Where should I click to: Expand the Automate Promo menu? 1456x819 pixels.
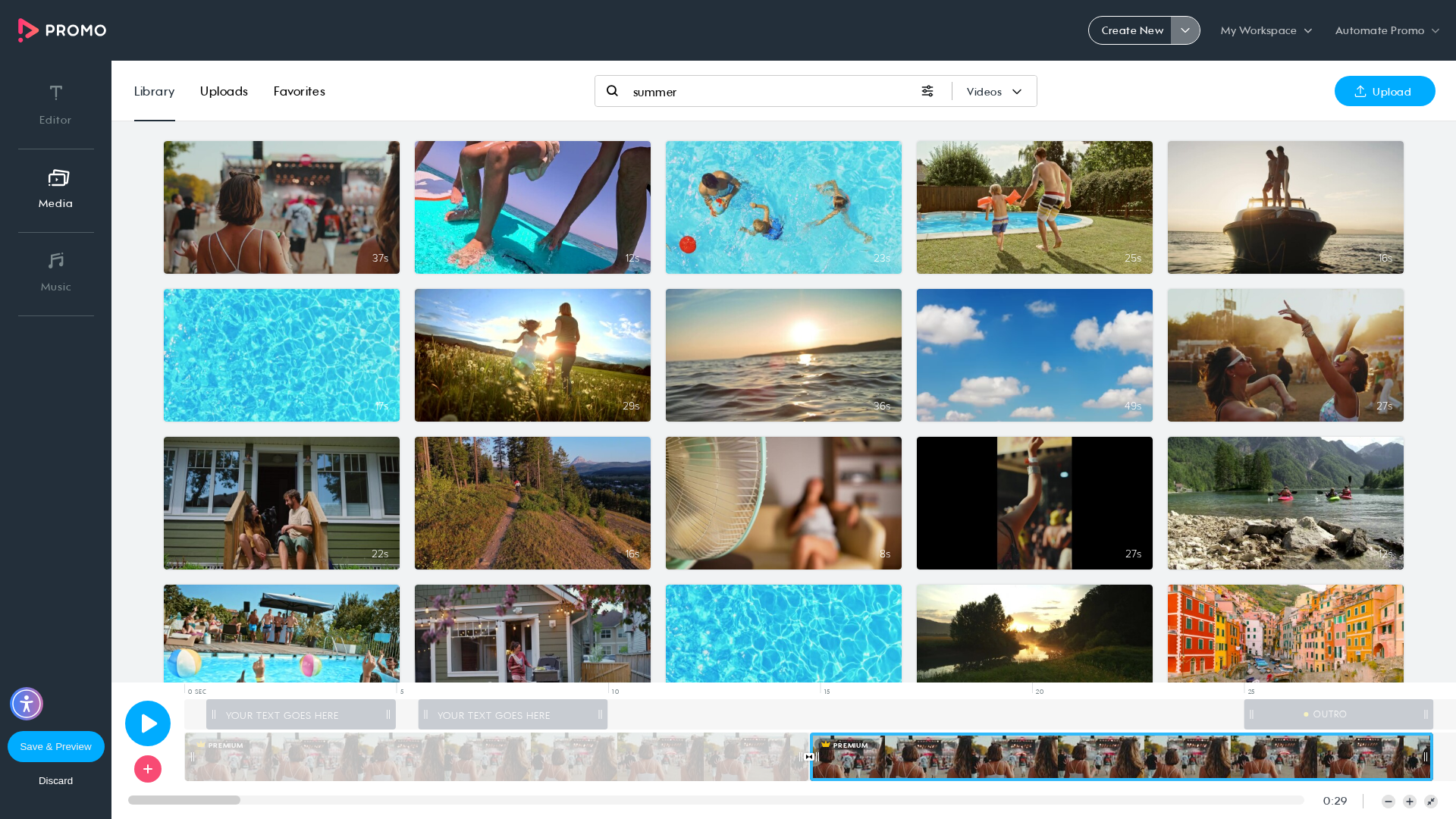point(1387,30)
